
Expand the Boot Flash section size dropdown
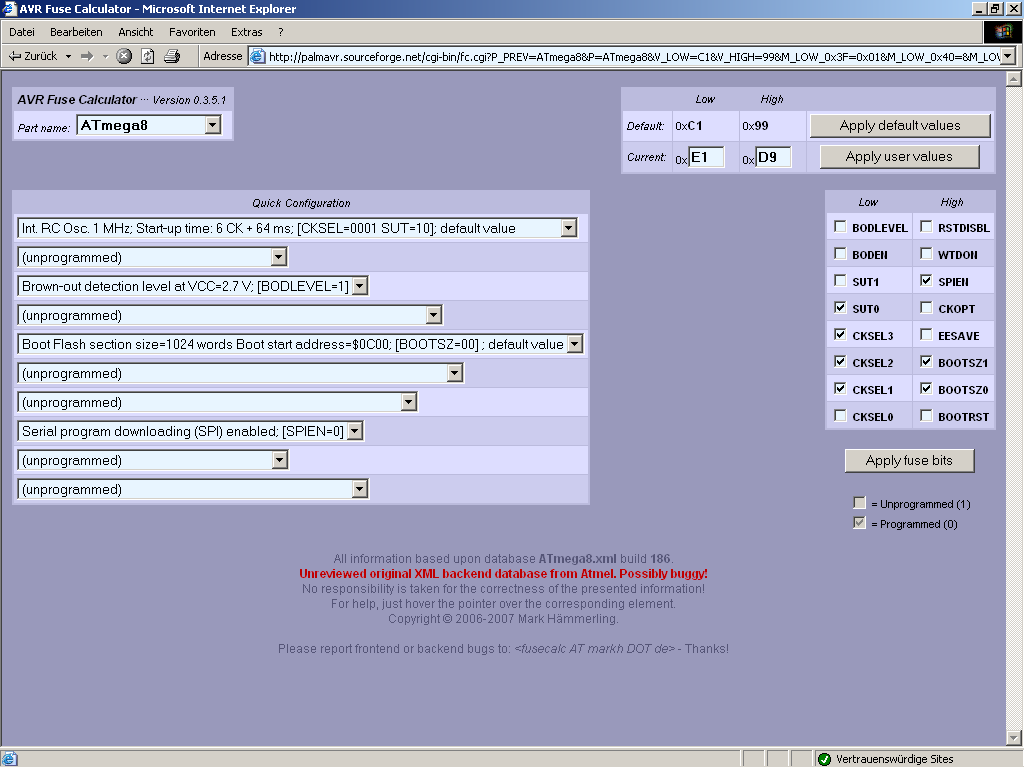click(x=575, y=344)
